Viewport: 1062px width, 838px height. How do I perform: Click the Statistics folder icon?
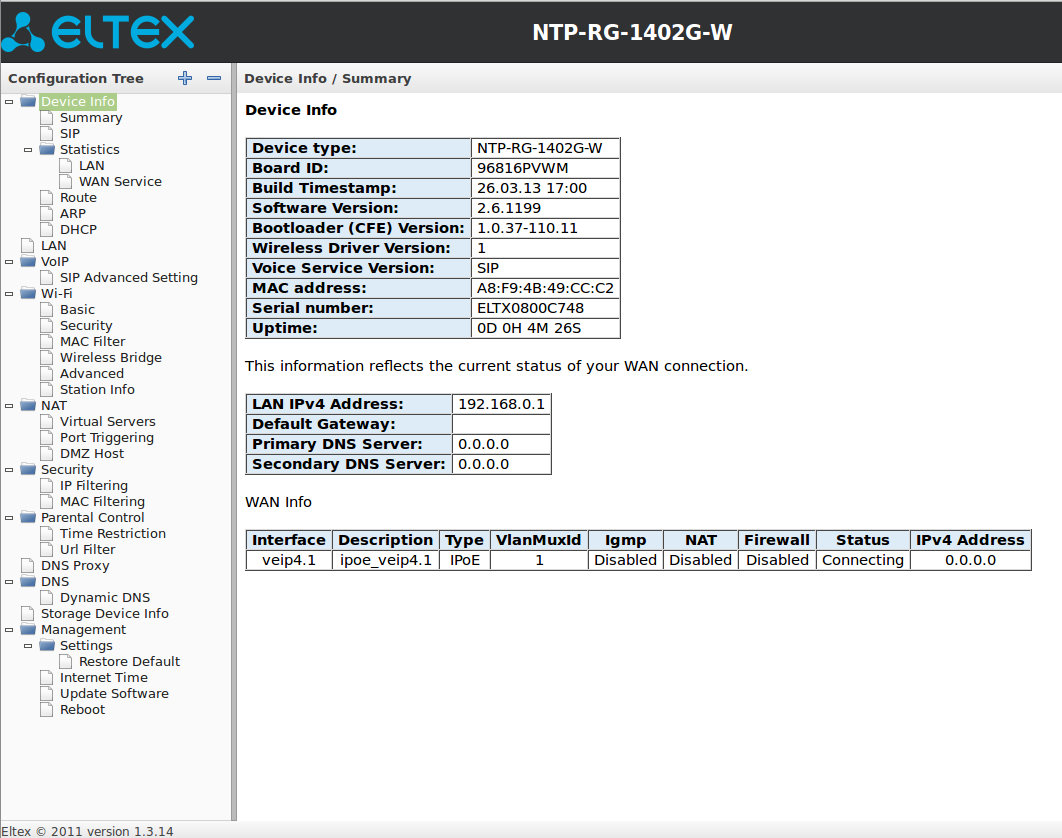pyautogui.click(x=47, y=150)
